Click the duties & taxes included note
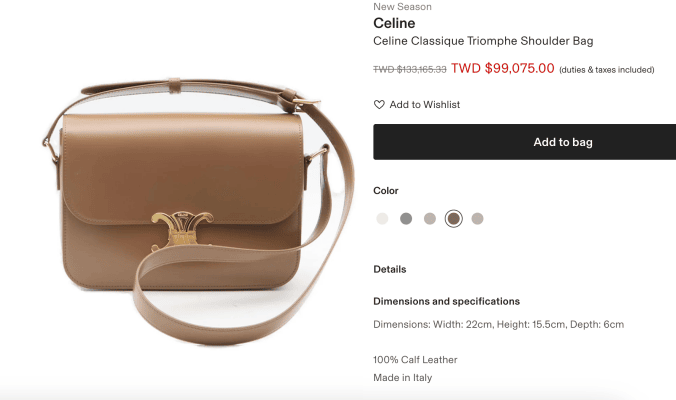The width and height of the screenshot is (676, 400). click(x=607, y=70)
